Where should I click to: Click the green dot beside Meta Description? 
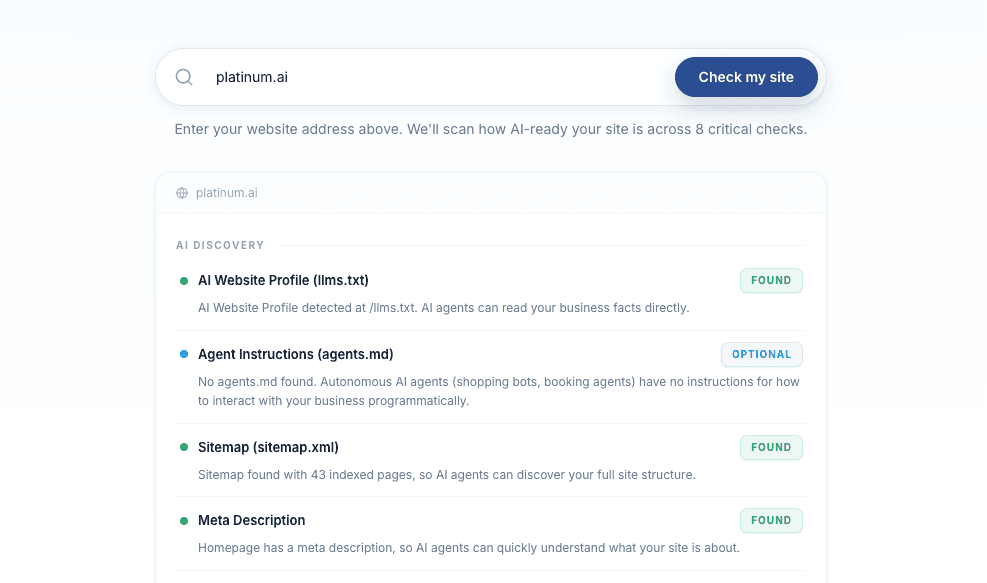[x=184, y=521]
